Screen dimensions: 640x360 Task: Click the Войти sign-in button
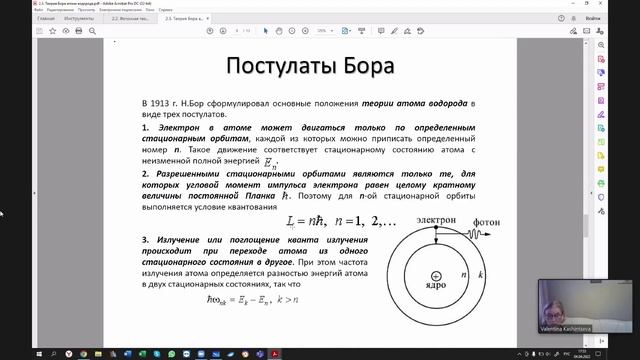pyautogui.click(x=593, y=18)
